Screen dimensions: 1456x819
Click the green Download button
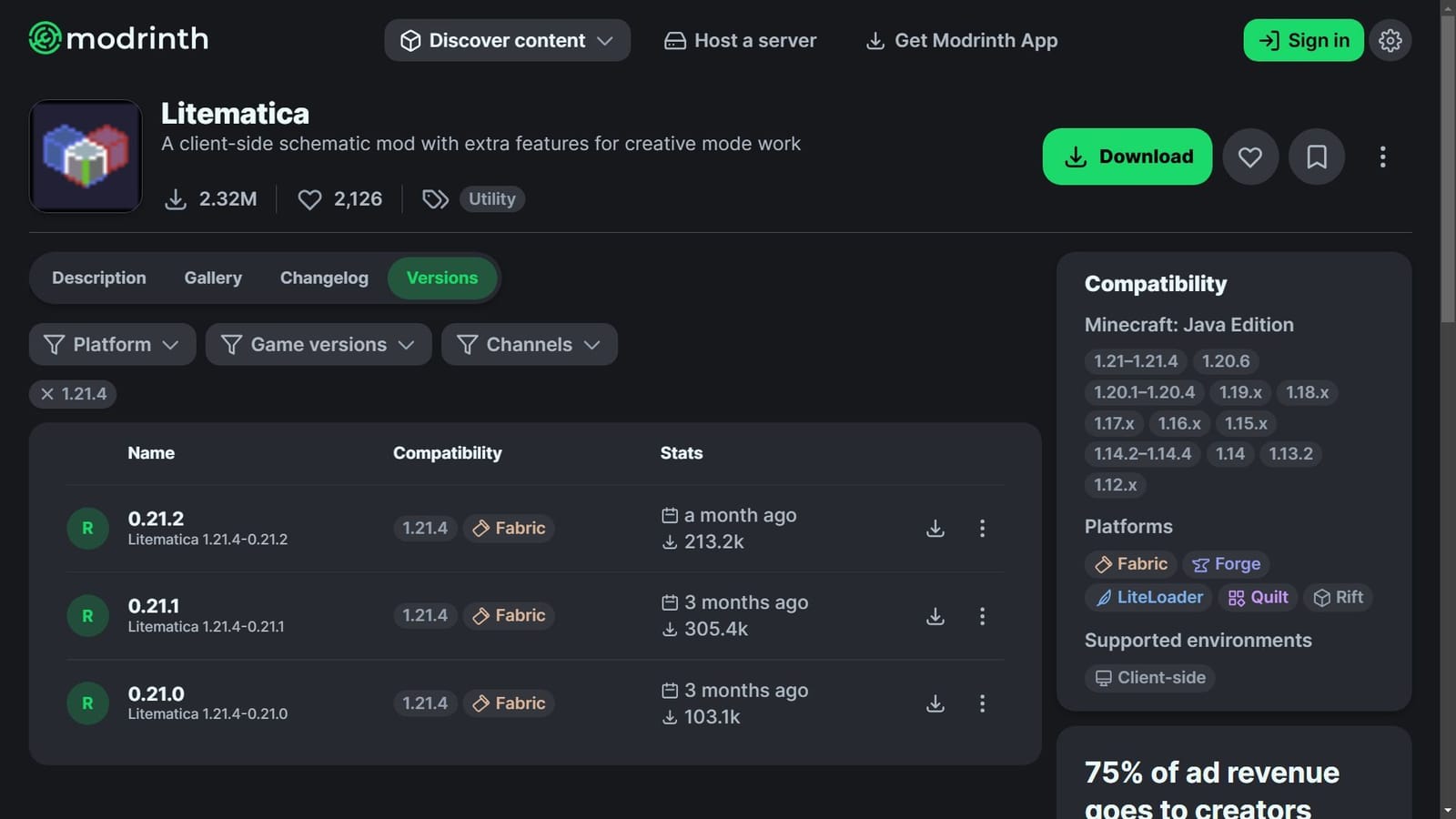click(1127, 157)
